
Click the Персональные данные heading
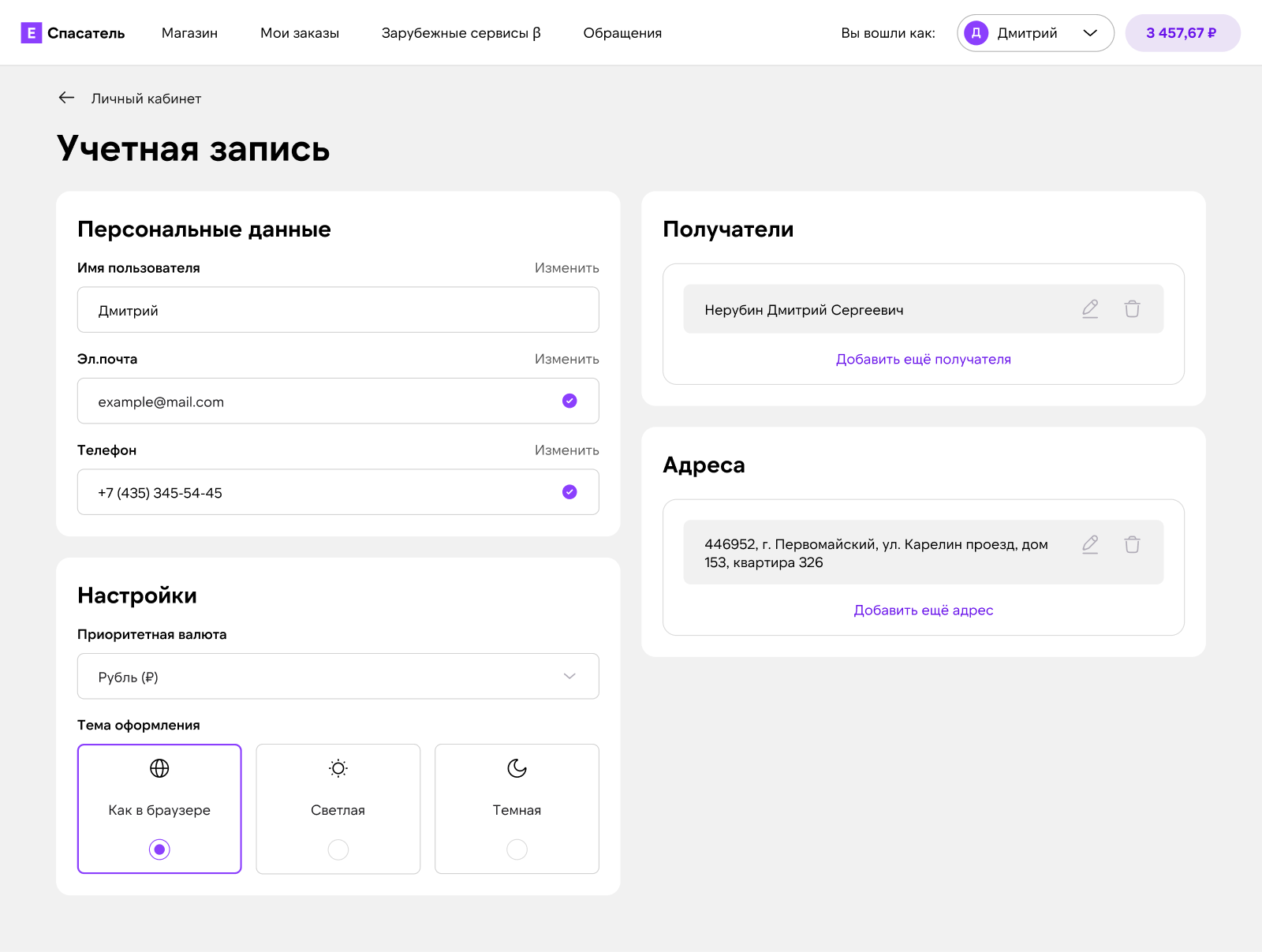pos(204,230)
